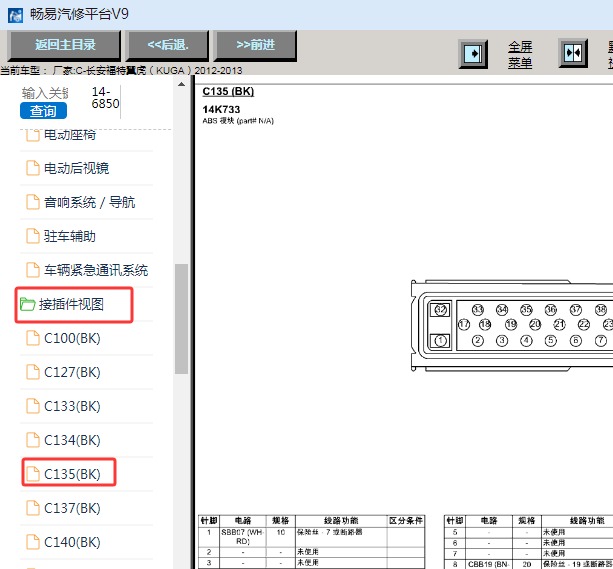Click the sidebar scroll-up arrow

tap(181, 84)
